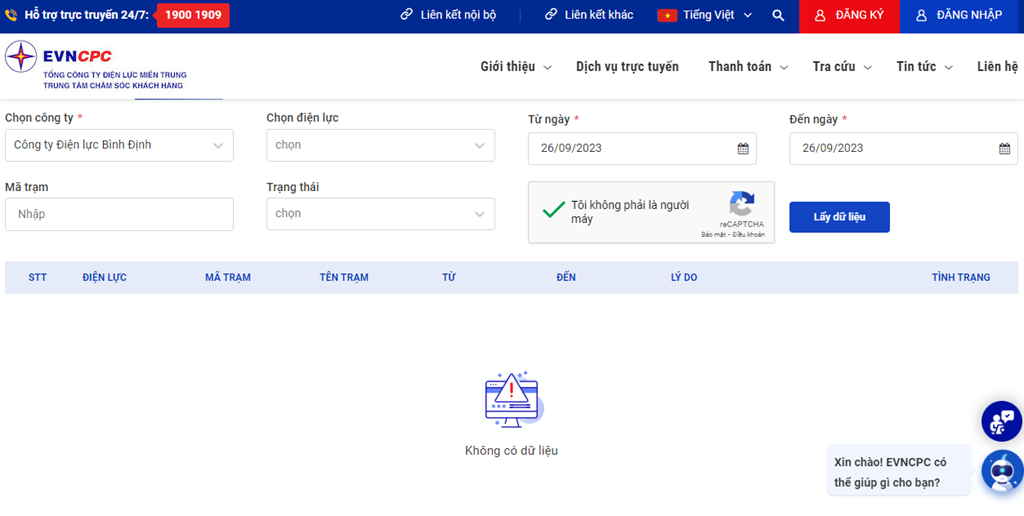The height and width of the screenshot is (516, 1024).
Task: Click the Liên kết nội bộ link
Action: [x=448, y=16]
